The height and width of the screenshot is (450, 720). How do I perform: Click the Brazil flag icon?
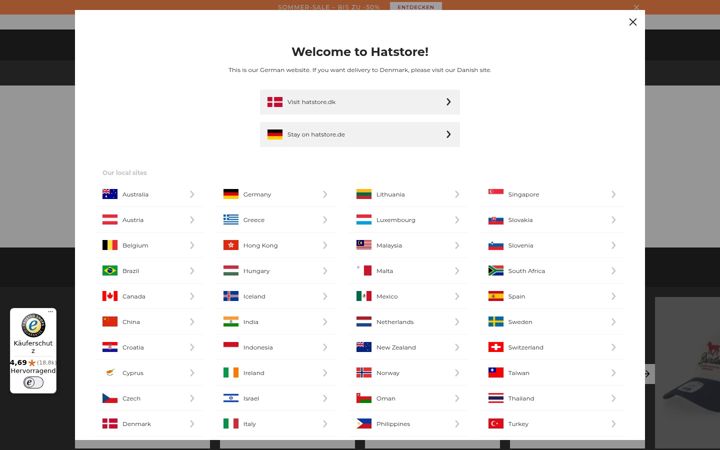[110, 271]
